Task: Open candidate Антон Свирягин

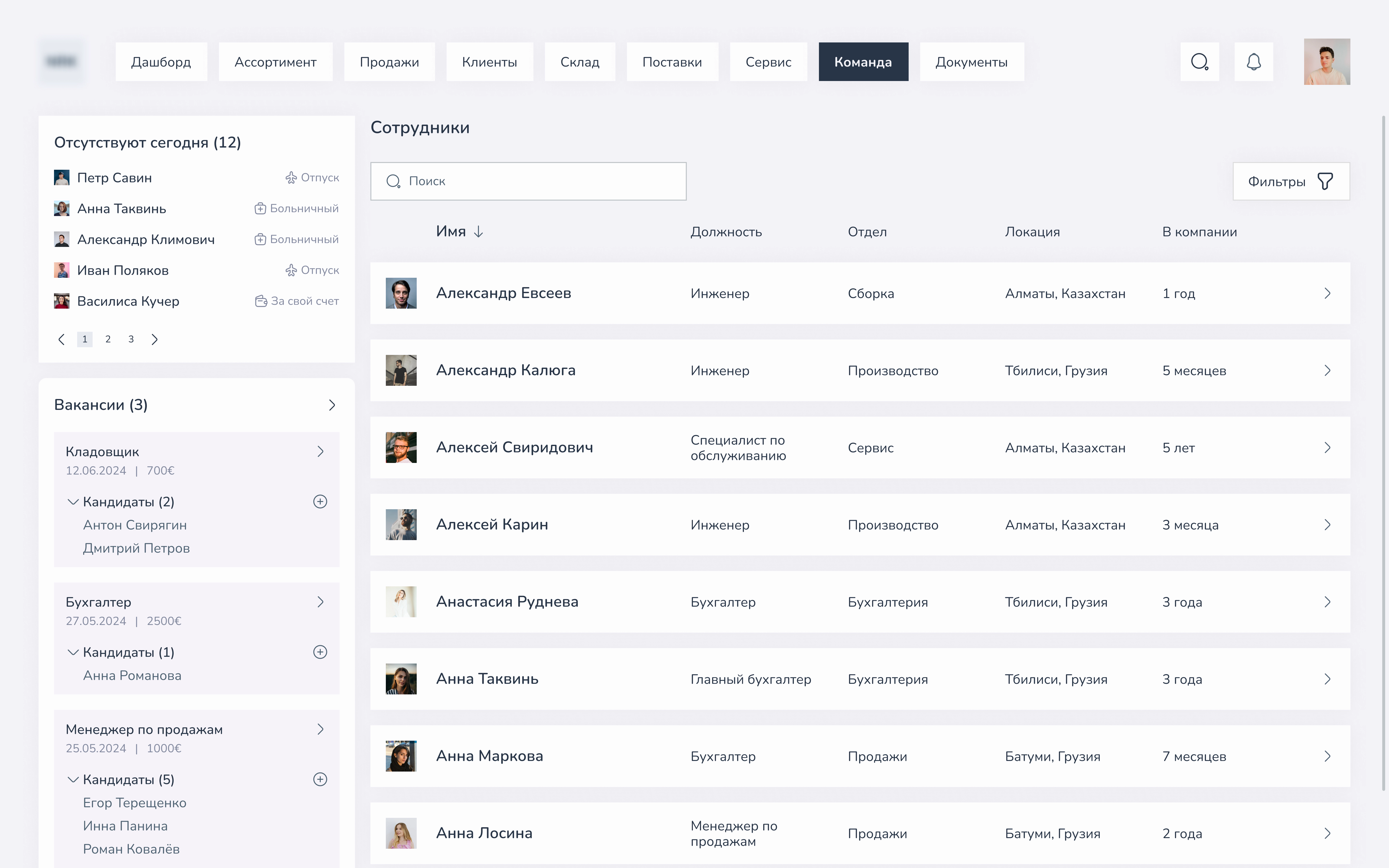Action: point(135,525)
